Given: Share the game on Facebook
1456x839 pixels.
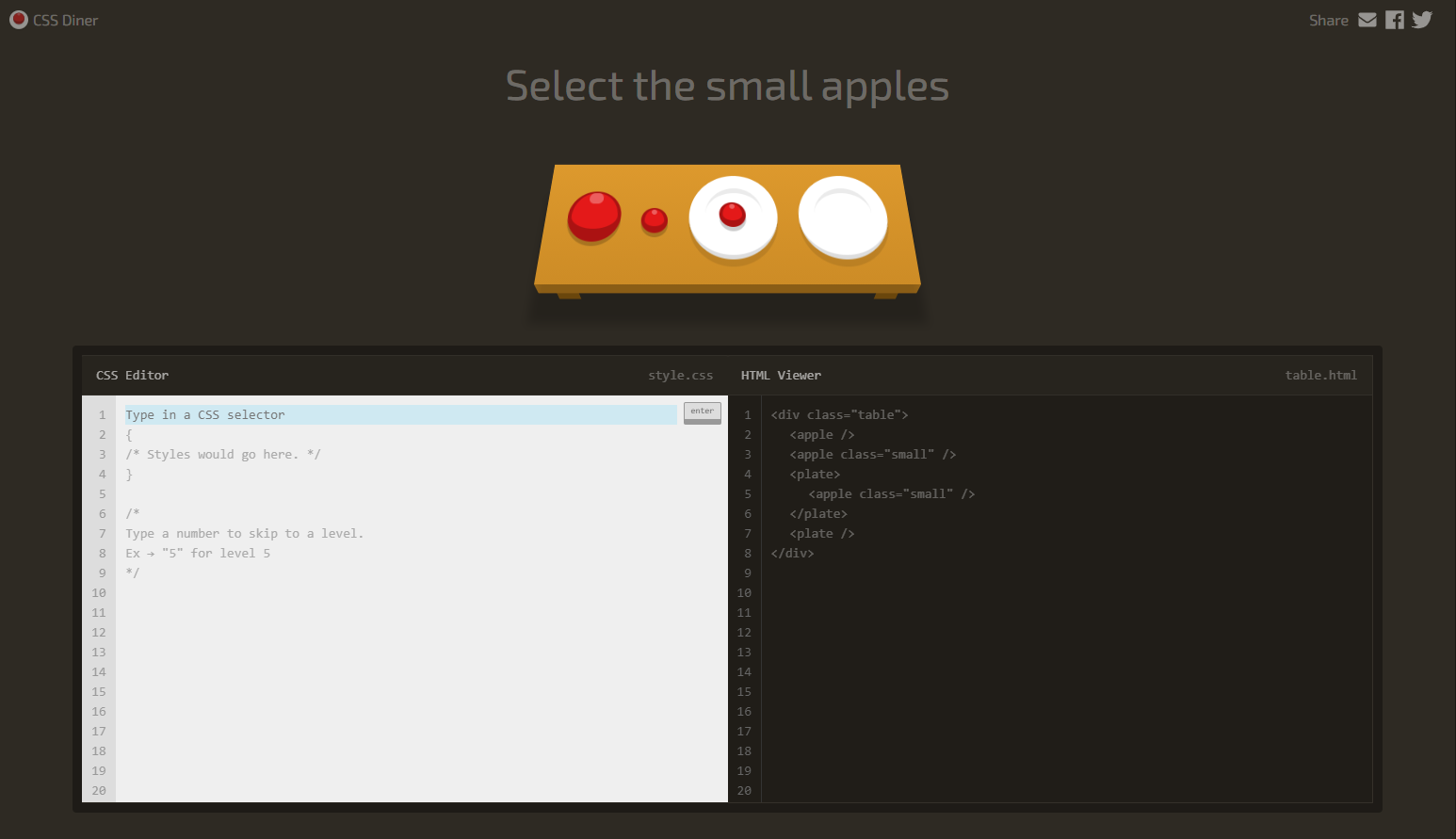Looking at the screenshot, I should pyautogui.click(x=1395, y=19).
